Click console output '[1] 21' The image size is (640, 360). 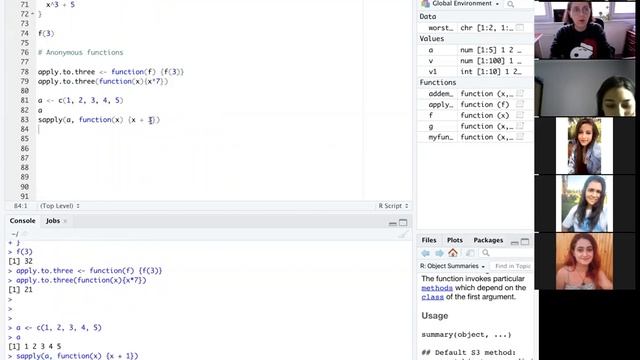click(x=20, y=290)
